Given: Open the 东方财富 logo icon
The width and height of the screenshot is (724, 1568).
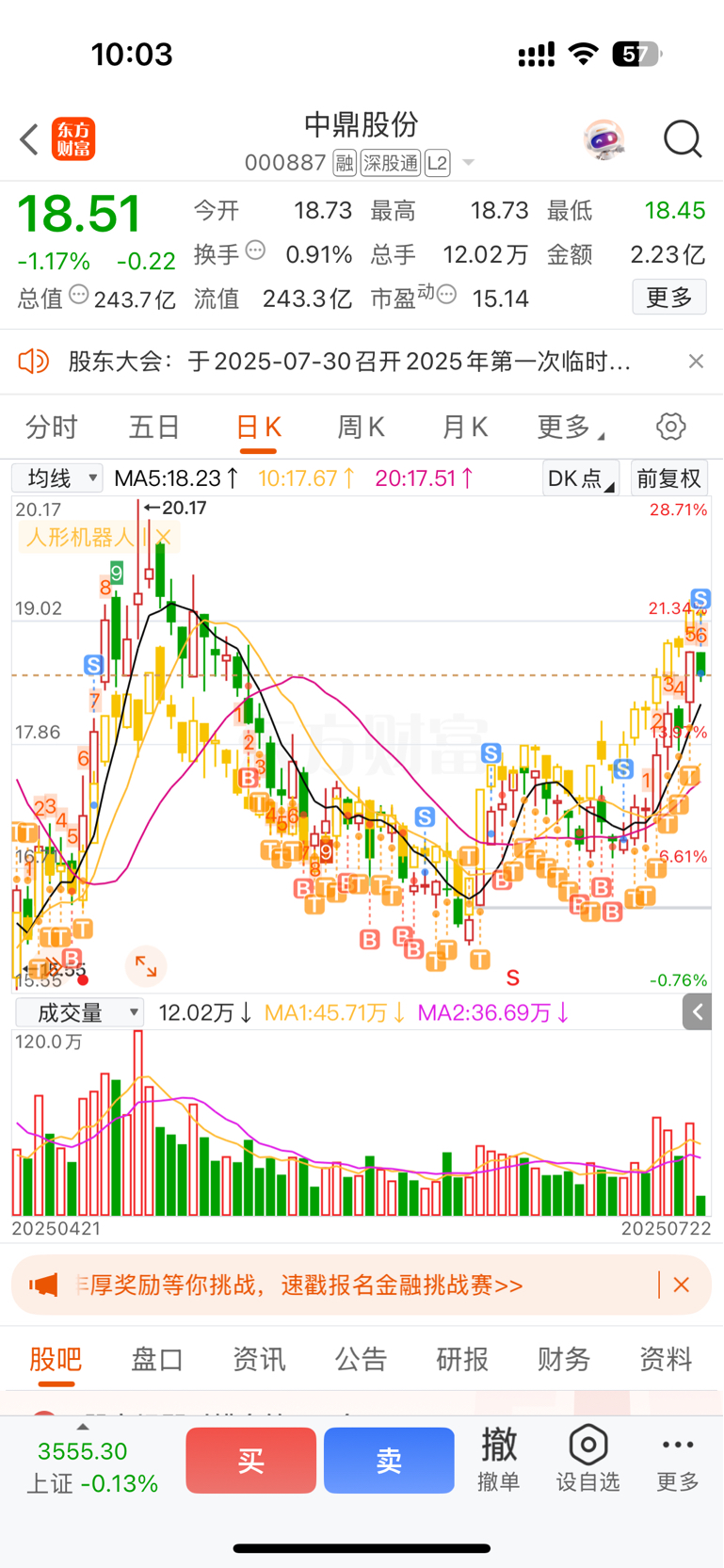Looking at the screenshot, I should pyautogui.click(x=73, y=139).
